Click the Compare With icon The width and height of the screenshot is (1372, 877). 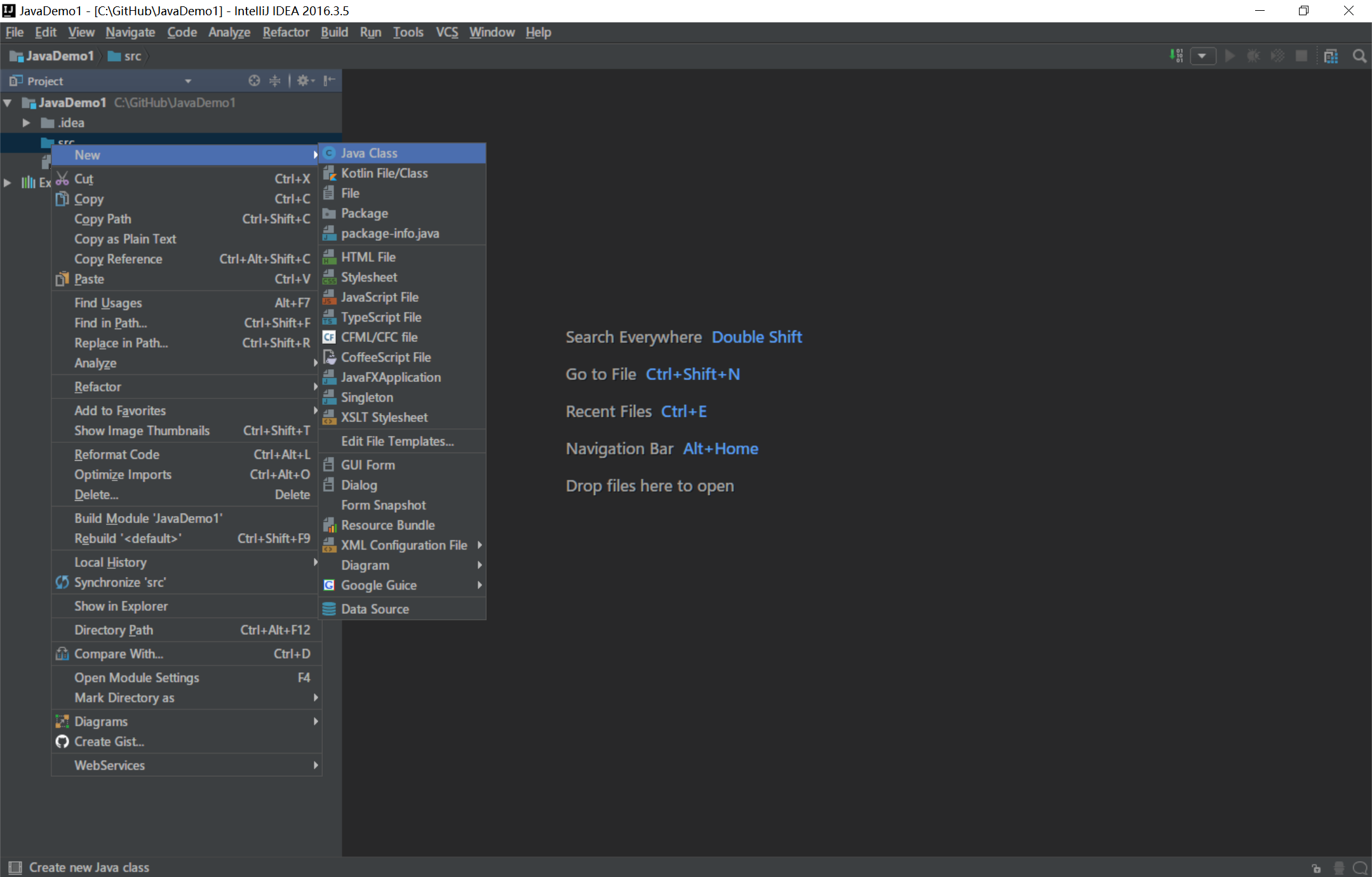(x=62, y=654)
